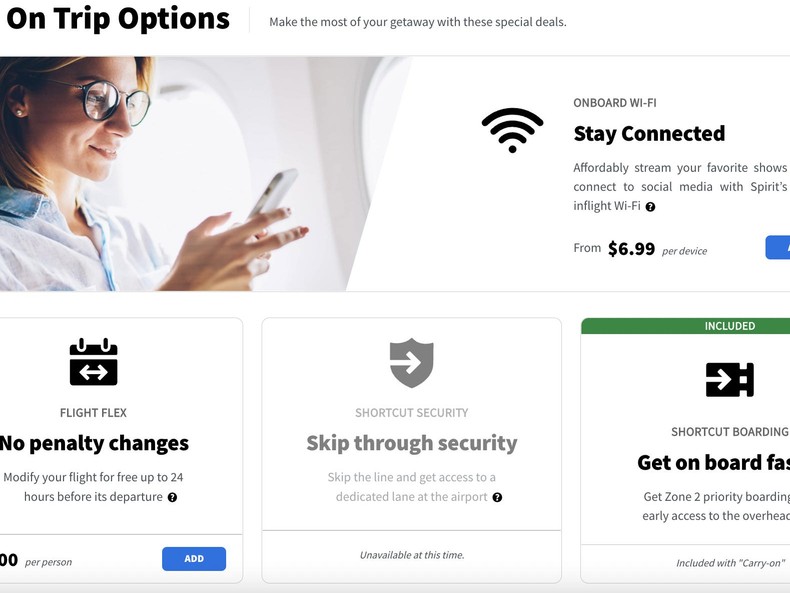Click the Wi-Fi signal icon
The width and height of the screenshot is (790, 593).
pyautogui.click(x=512, y=130)
